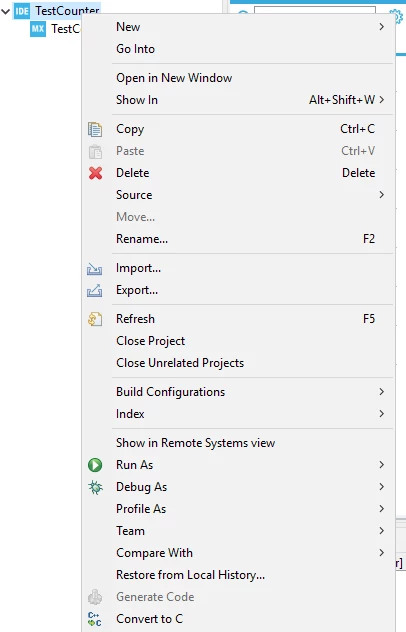Click the MX file icon in tree
The width and height of the screenshot is (406, 632).
point(38,29)
